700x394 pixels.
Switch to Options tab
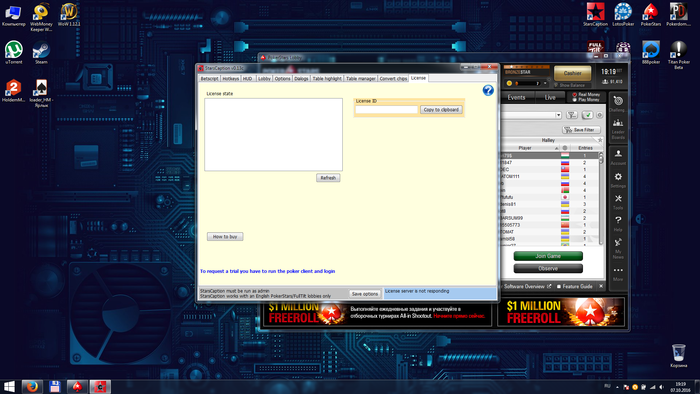(x=282, y=79)
